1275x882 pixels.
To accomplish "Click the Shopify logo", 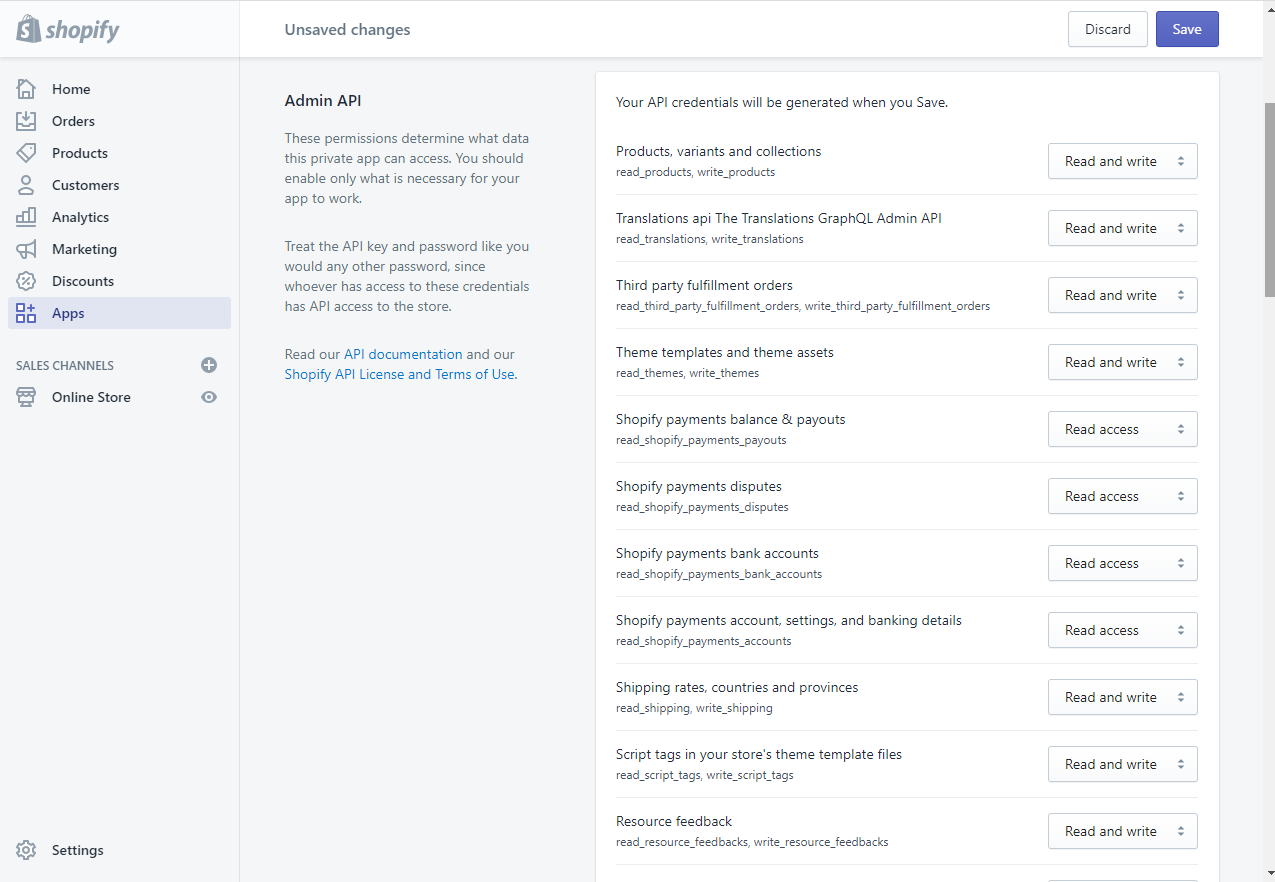I will pyautogui.click(x=68, y=29).
